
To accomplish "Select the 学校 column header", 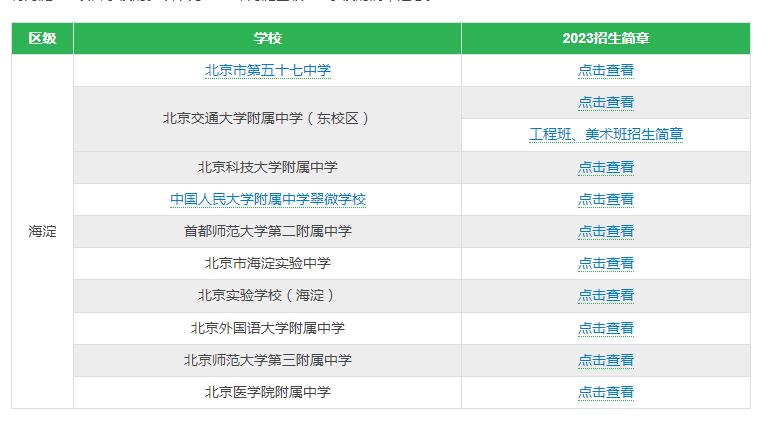I will click(267, 38).
